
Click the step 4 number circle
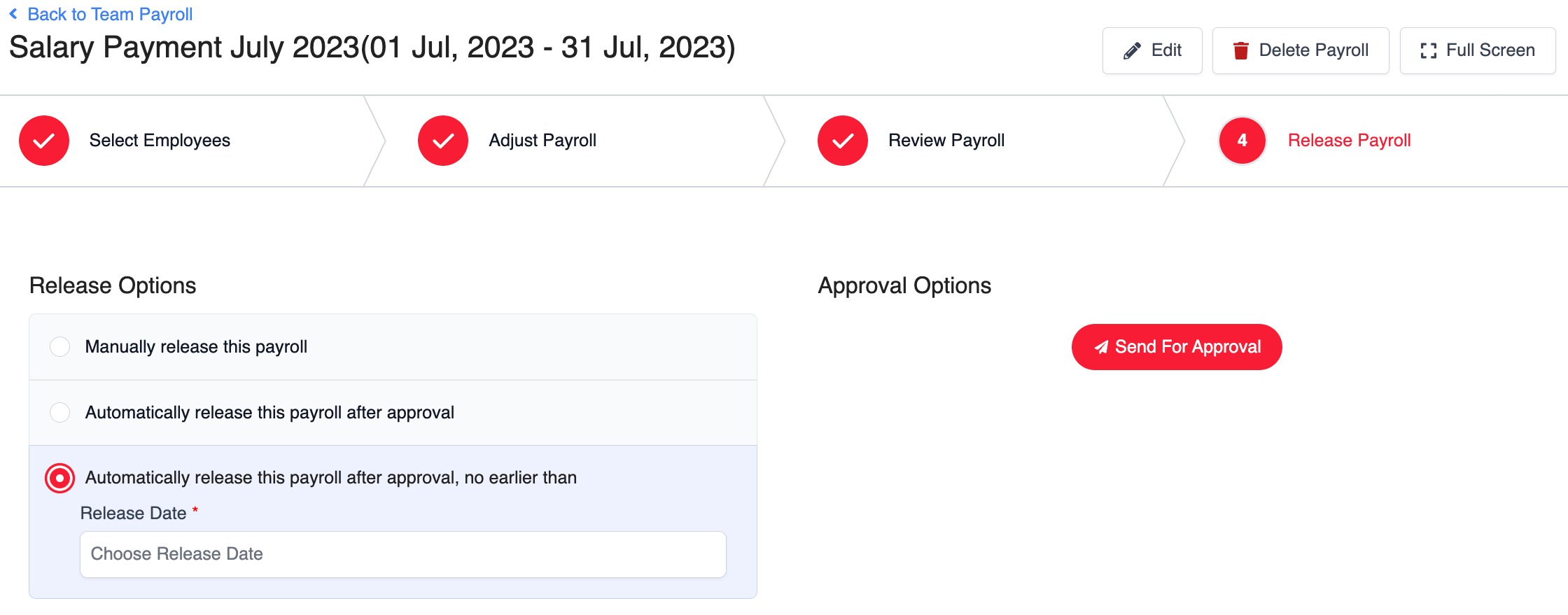click(1242, 141)
